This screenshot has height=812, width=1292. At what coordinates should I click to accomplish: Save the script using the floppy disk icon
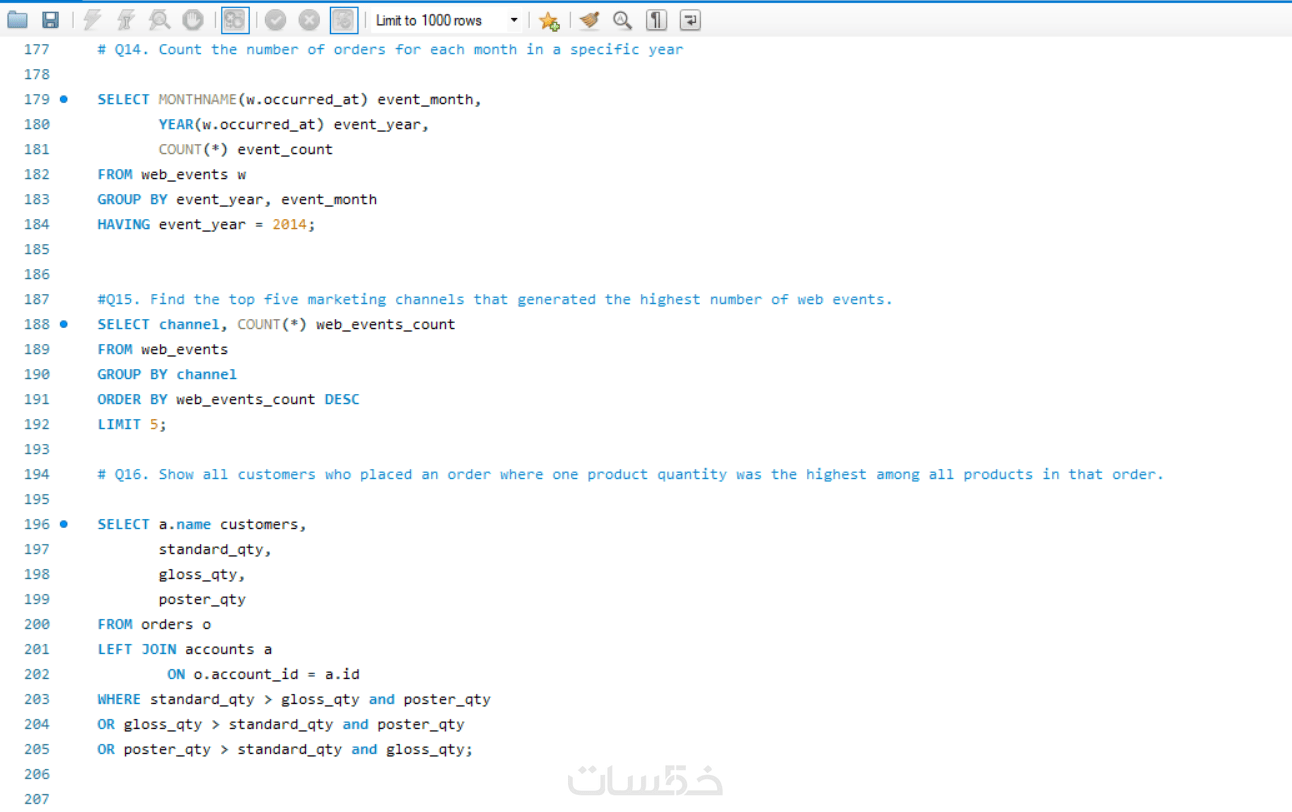(x=50, y=20)
